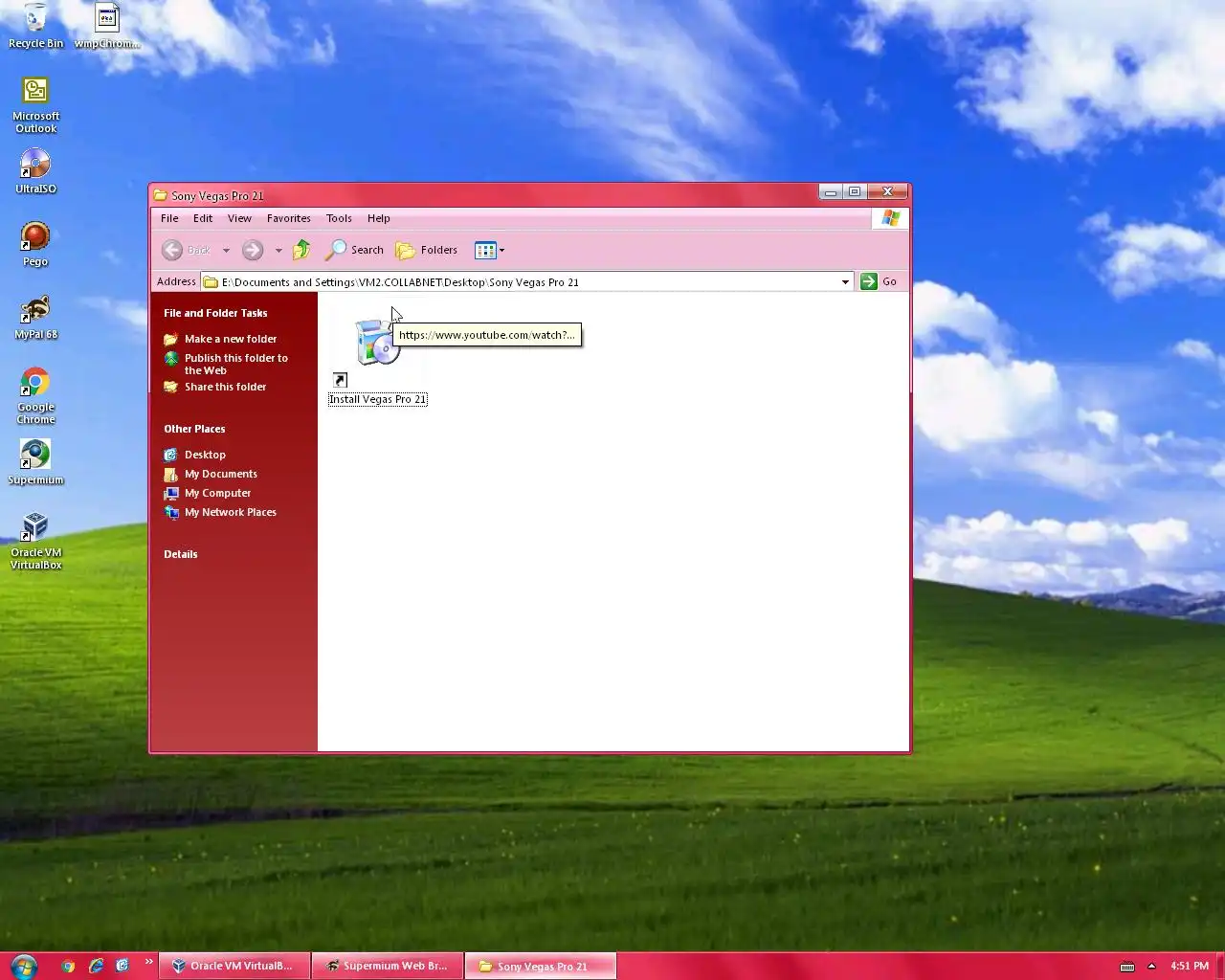This screenshot has height=980, width=1225.
Task: Open the Tools menu
Action: point(339,218)
